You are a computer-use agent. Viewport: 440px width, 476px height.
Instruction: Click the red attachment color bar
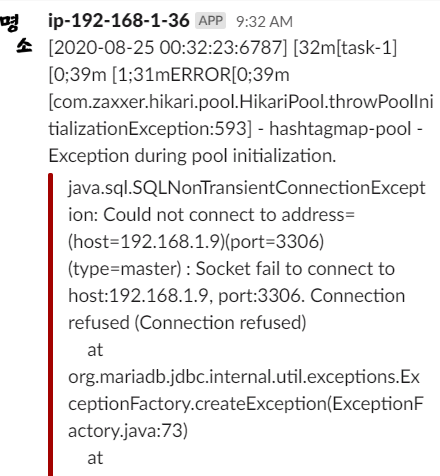[51, 324]
